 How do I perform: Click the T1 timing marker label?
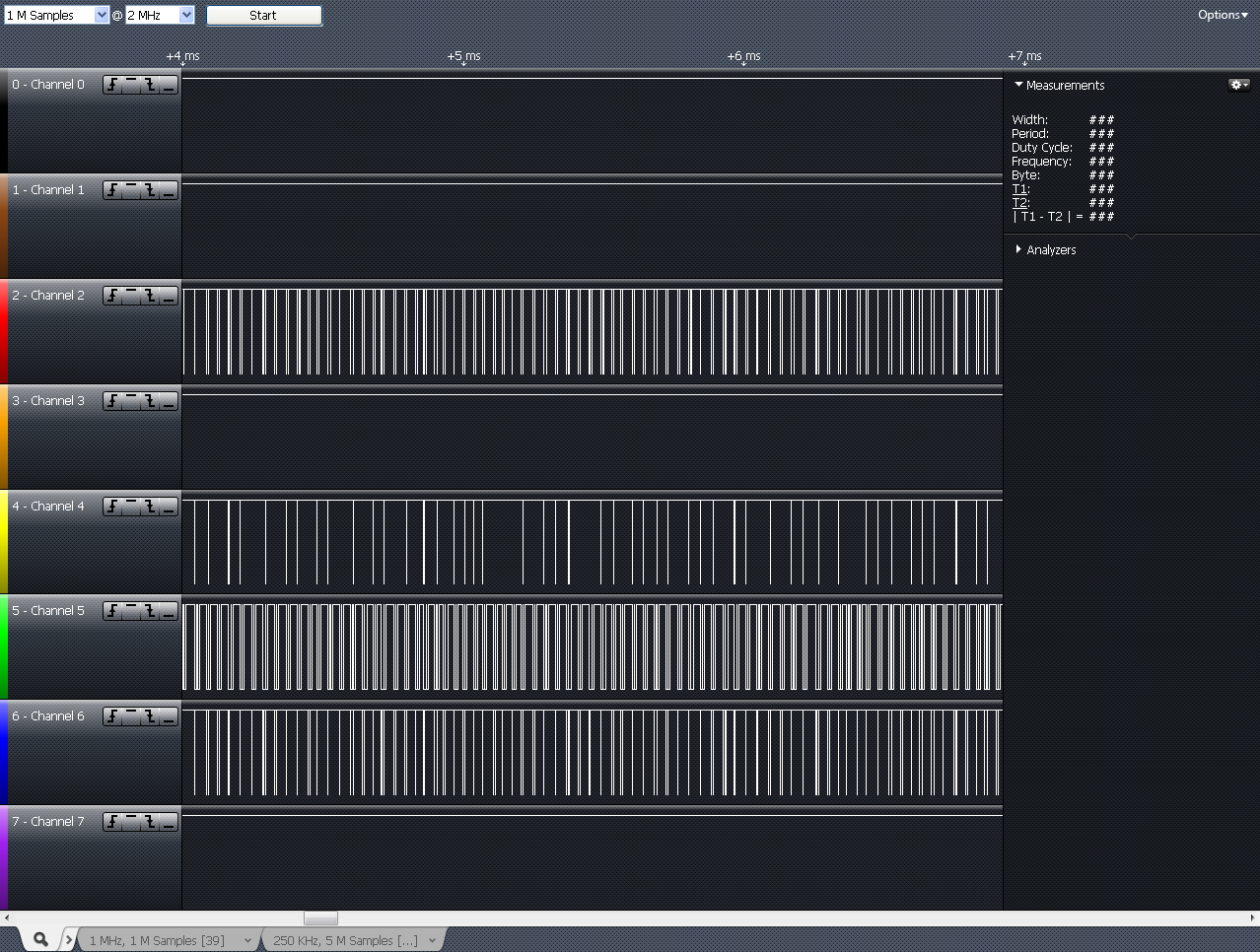(1020, 189)
